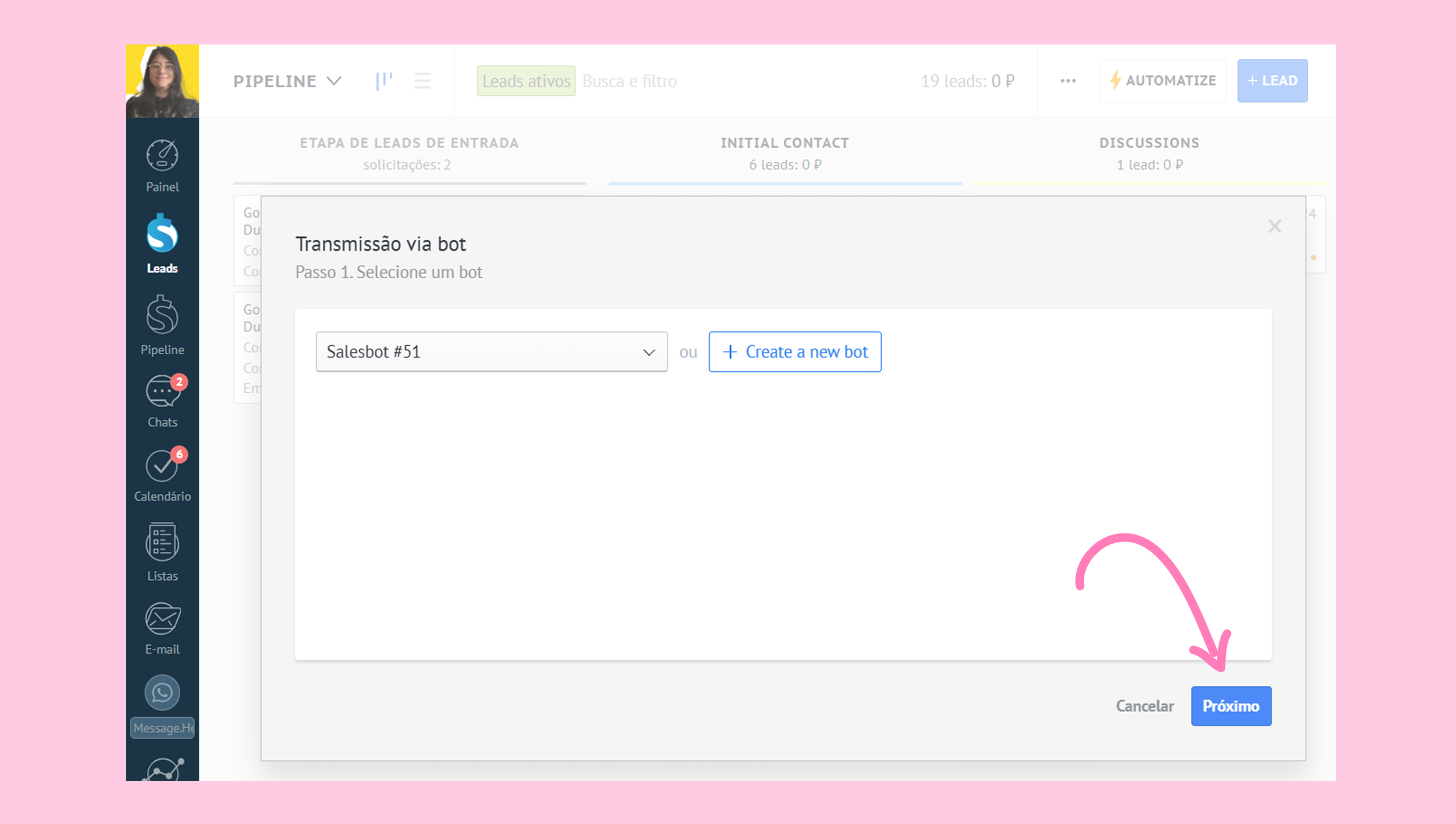Focus the Busca e filtro search field

pos(630,81)
